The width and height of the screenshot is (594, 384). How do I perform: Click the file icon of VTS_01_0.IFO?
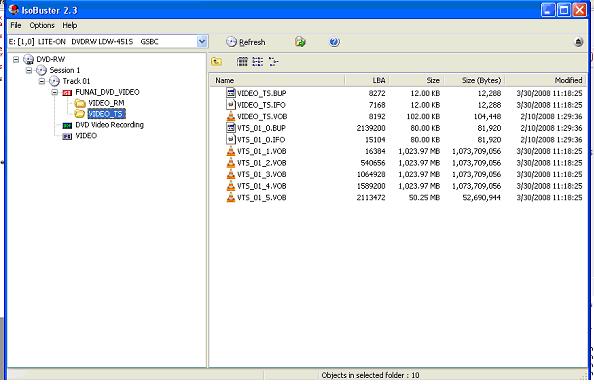tap(231, 139)
